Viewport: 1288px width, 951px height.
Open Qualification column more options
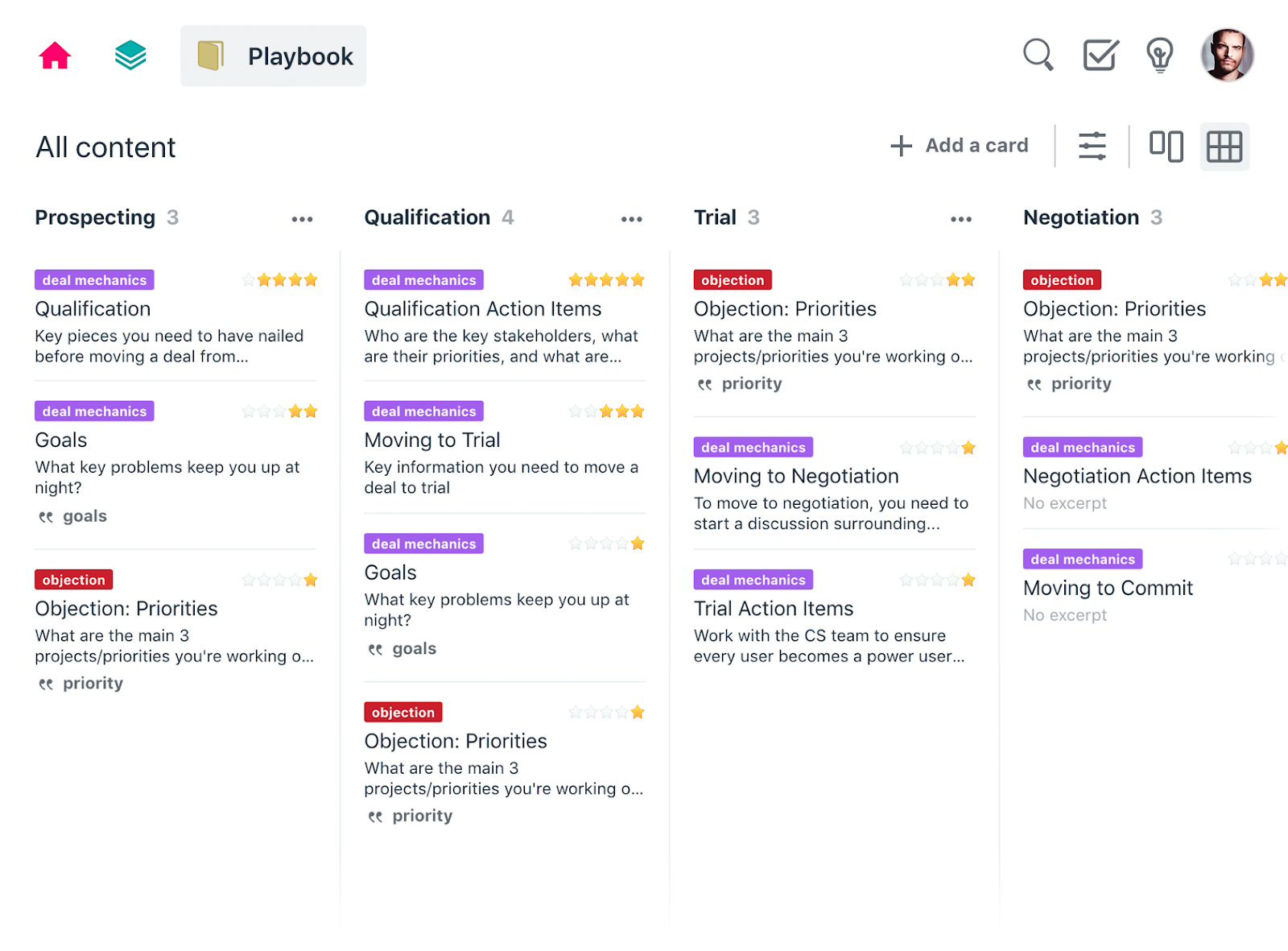tap(631, 219)
